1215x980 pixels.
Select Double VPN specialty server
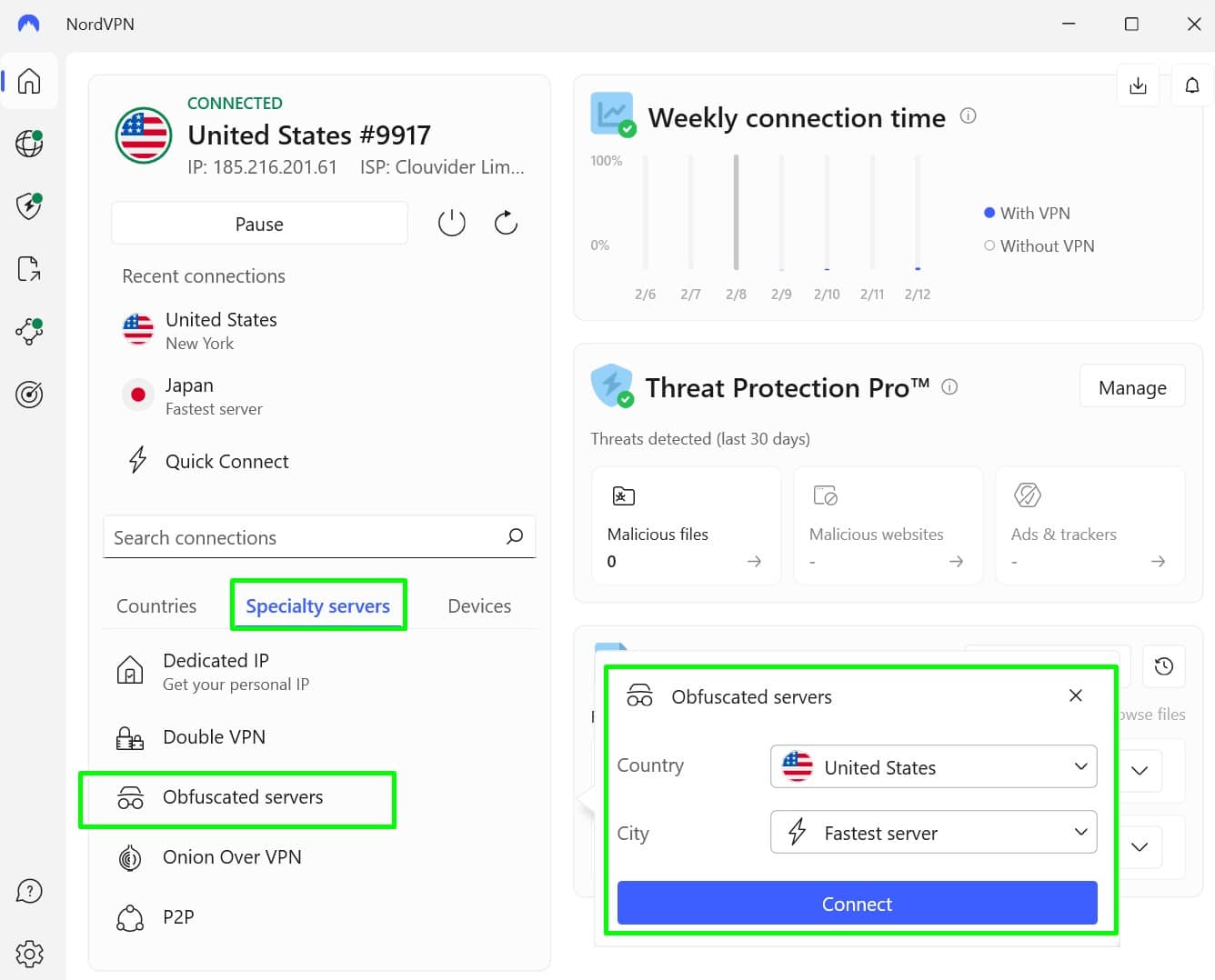pyautogui.click(x=319, y=737)
